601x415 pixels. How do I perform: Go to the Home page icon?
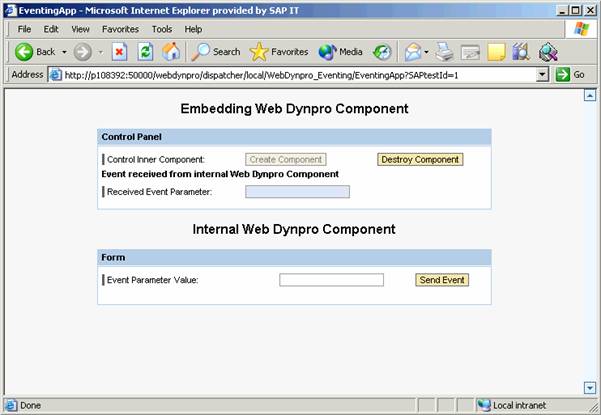tap(171, 51)
